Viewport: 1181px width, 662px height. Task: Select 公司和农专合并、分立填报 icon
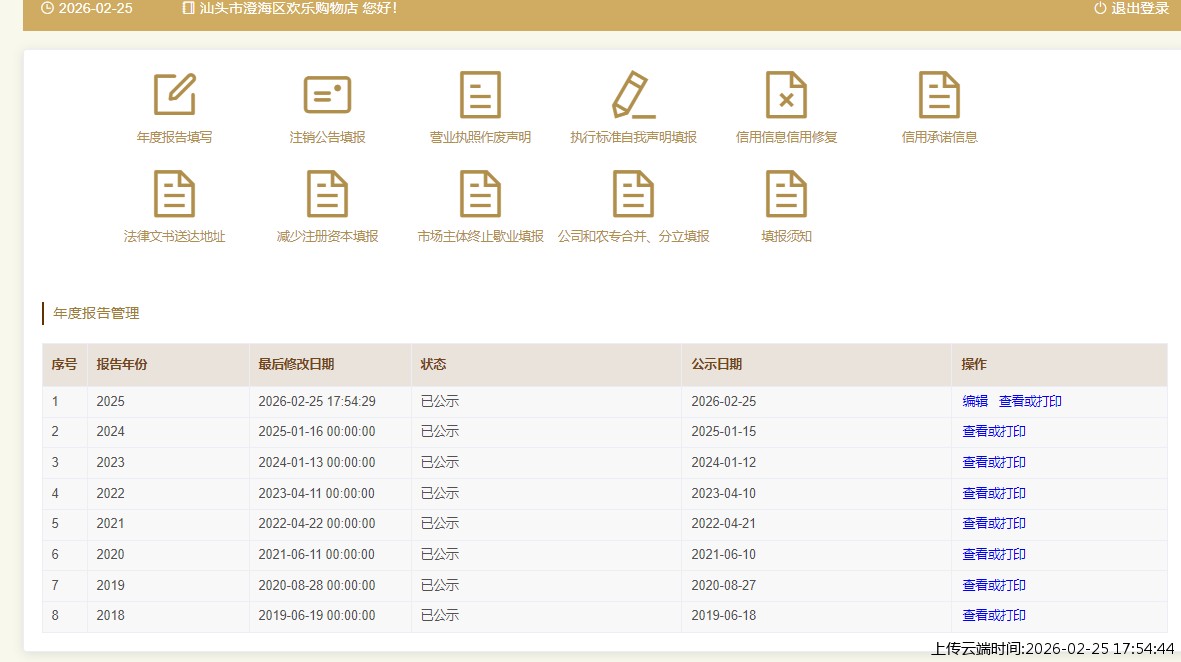click(x=633, y=194)
